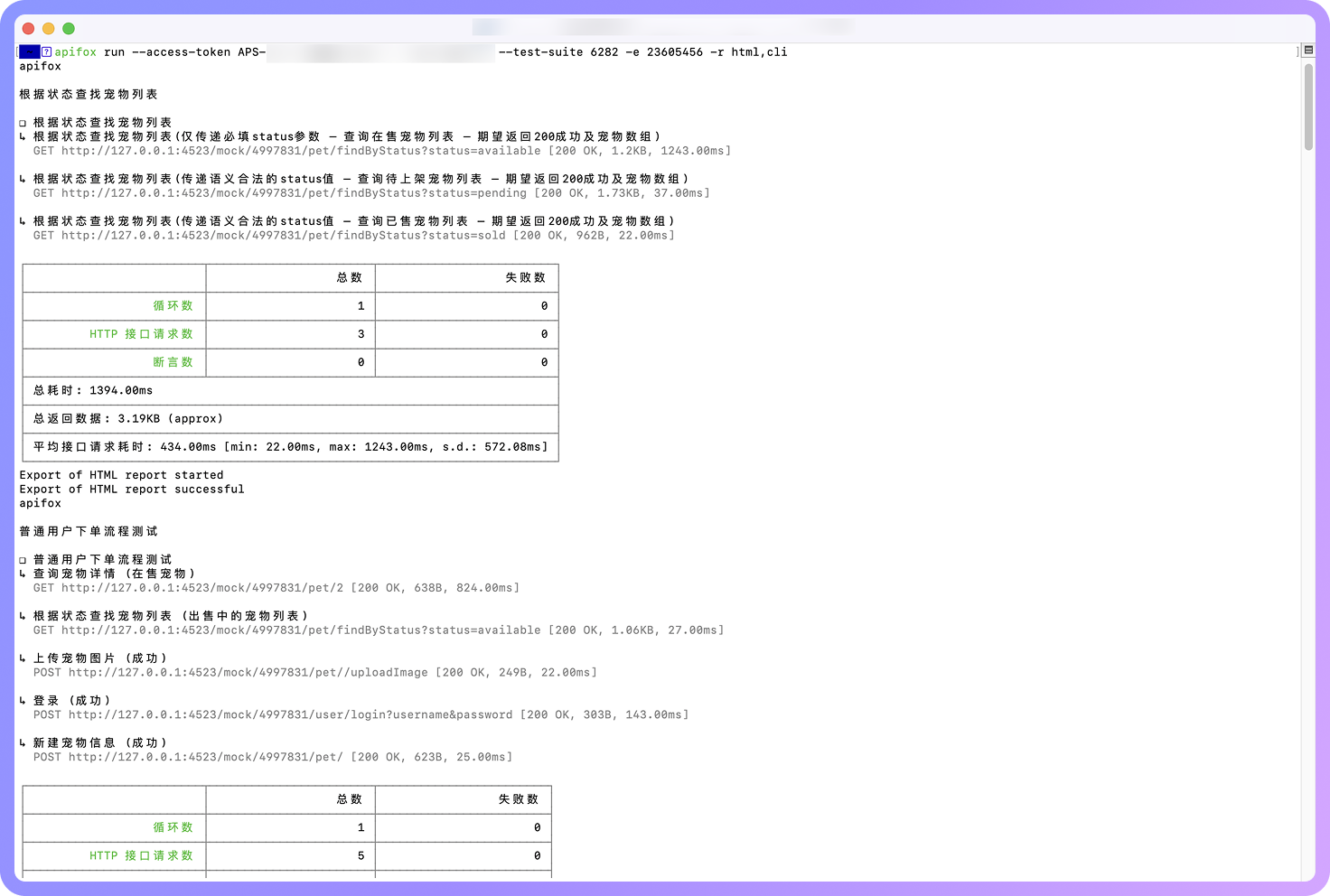The image size is (1330, 896).
Task: Click the GET URL ending 'status=available [200 OK, 1.2KB'
Action: click(x=382, y=151)
